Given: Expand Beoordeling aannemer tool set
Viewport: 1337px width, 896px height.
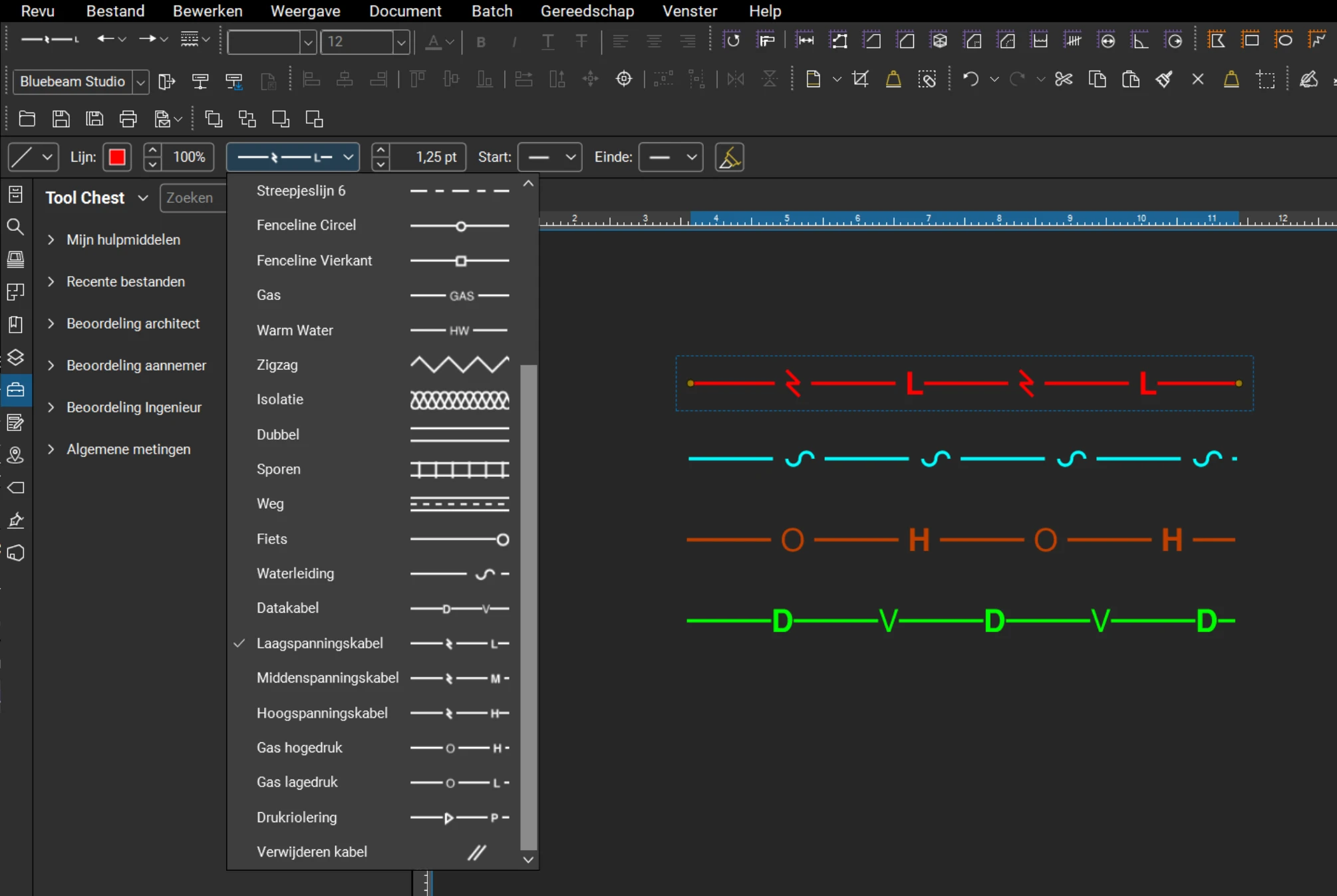Looking at the screenshot, I should (51, 365).
